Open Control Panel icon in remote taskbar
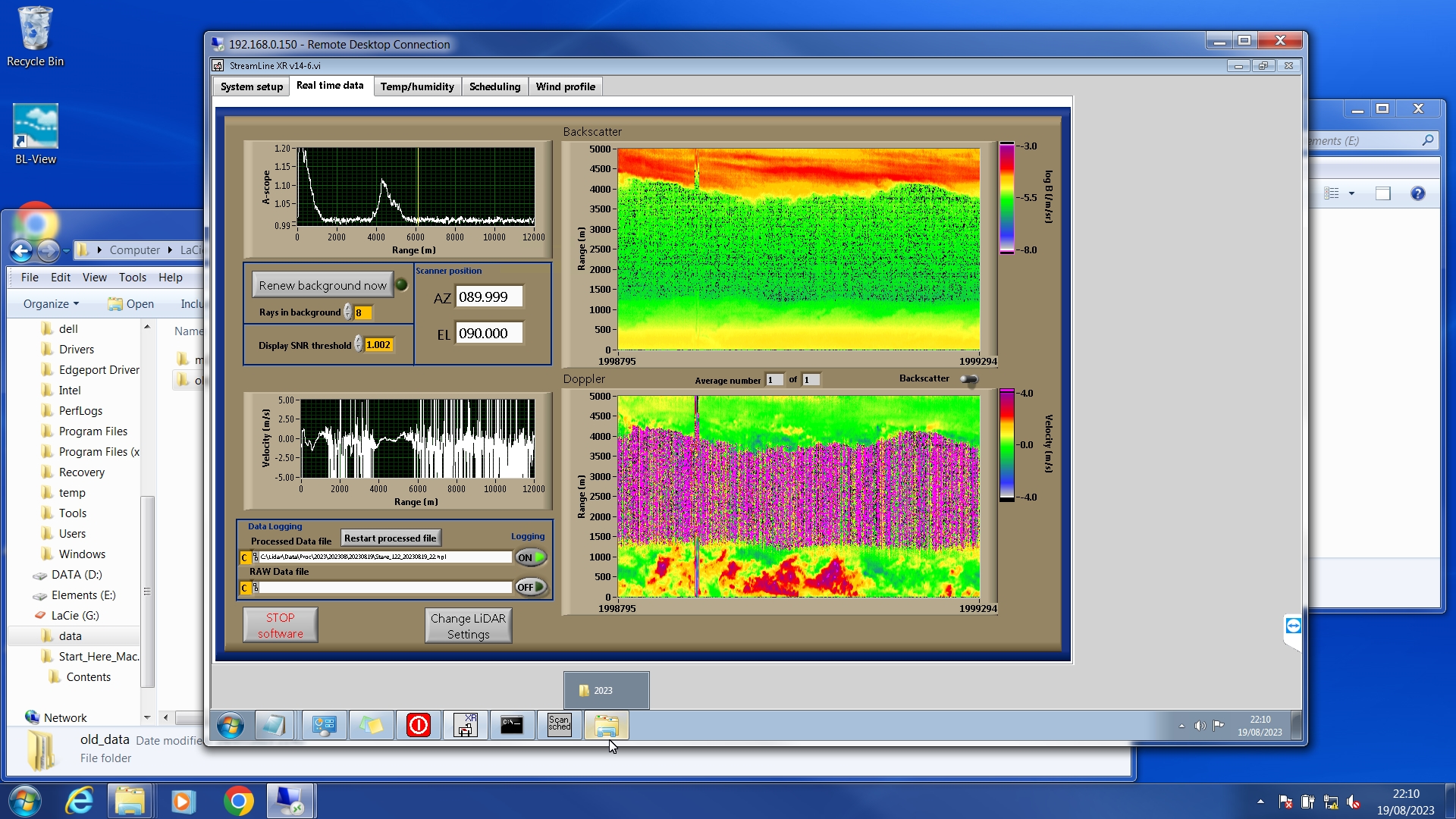 (x=324, y=726)
